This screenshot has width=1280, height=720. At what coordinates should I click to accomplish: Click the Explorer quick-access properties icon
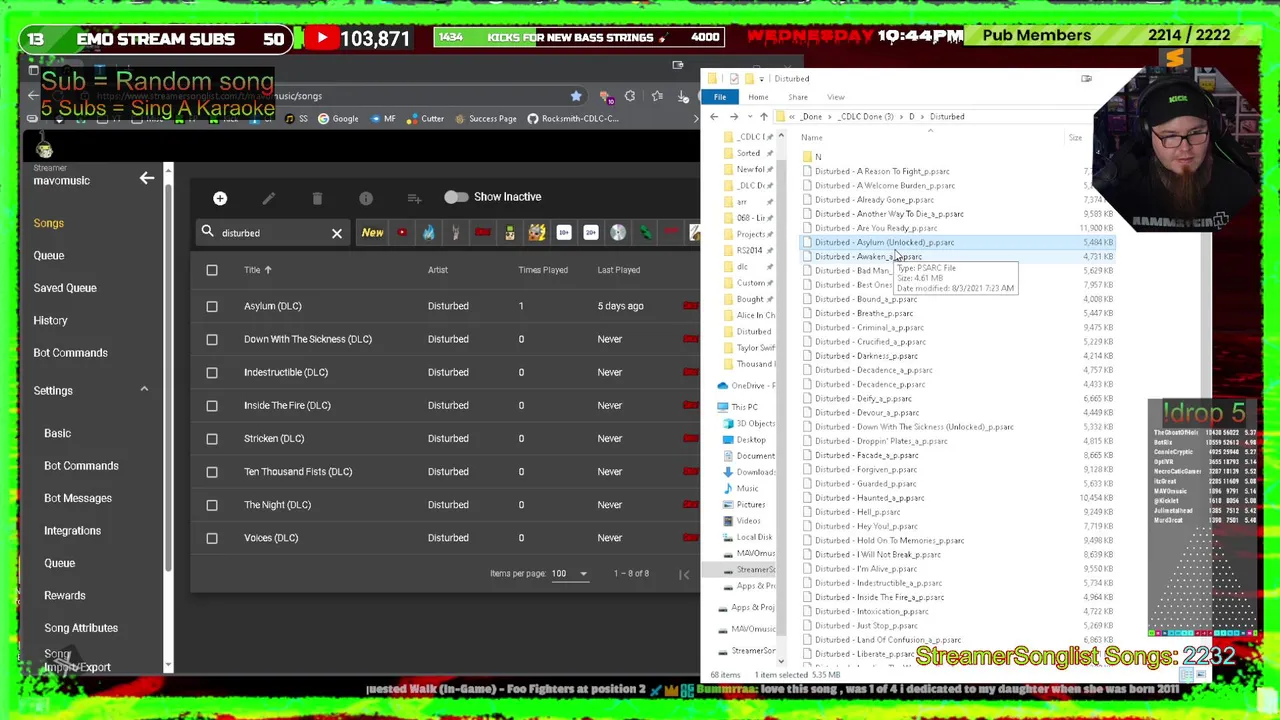point(734,78)
